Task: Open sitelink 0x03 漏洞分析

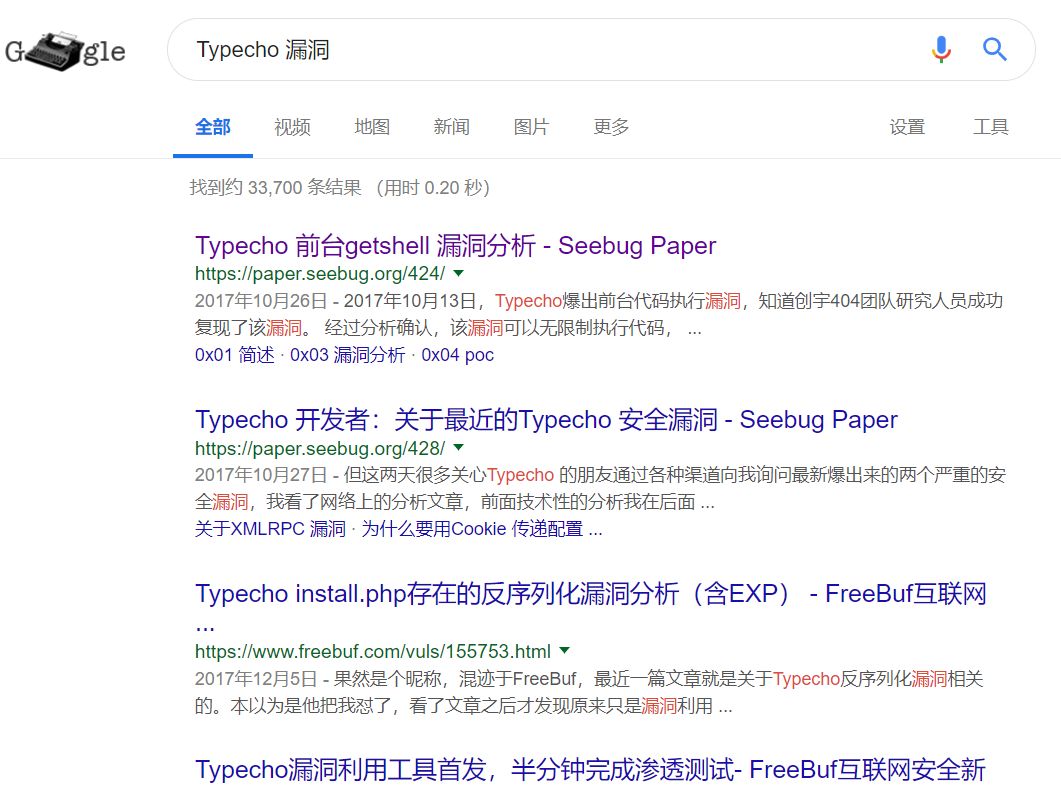Action: (347, 355)
